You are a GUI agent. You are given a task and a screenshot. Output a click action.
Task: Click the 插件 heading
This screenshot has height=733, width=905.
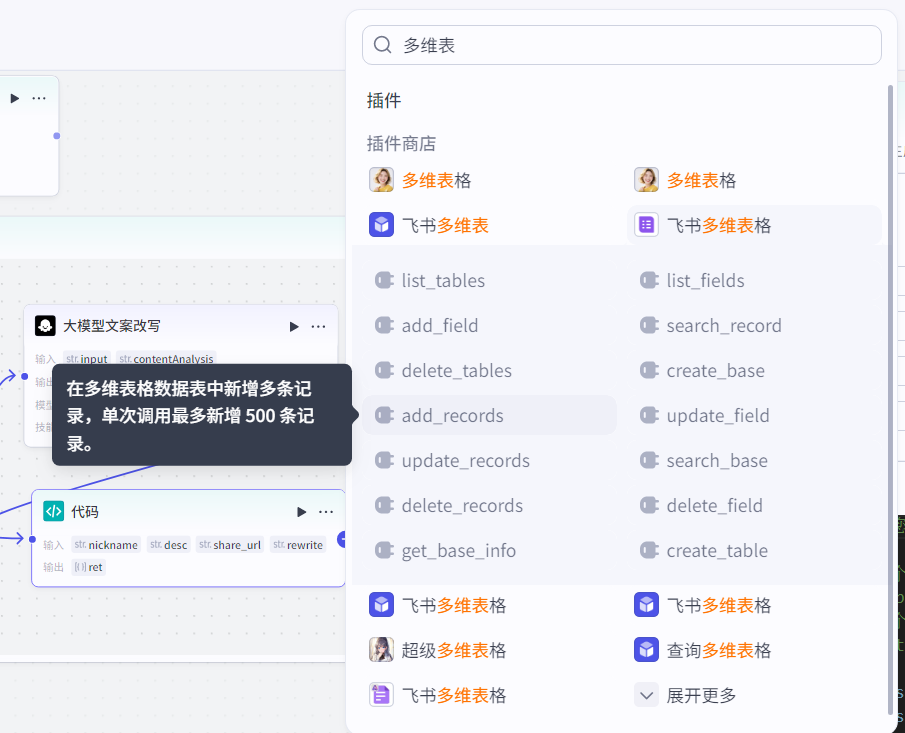click(x=384, y=100)
